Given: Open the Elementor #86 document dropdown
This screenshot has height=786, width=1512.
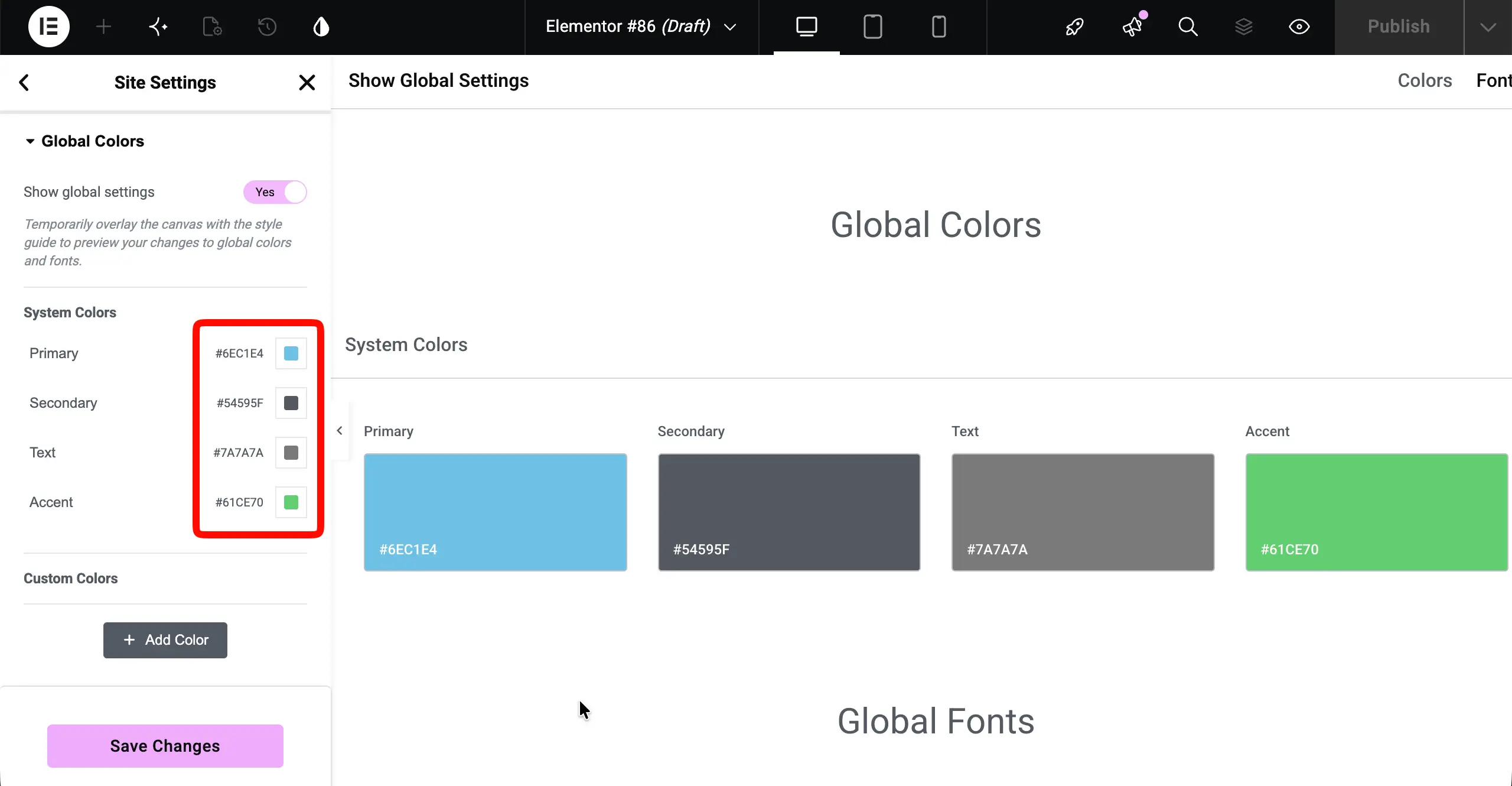Looking at the screenshot, I should (x=641, y=27).
